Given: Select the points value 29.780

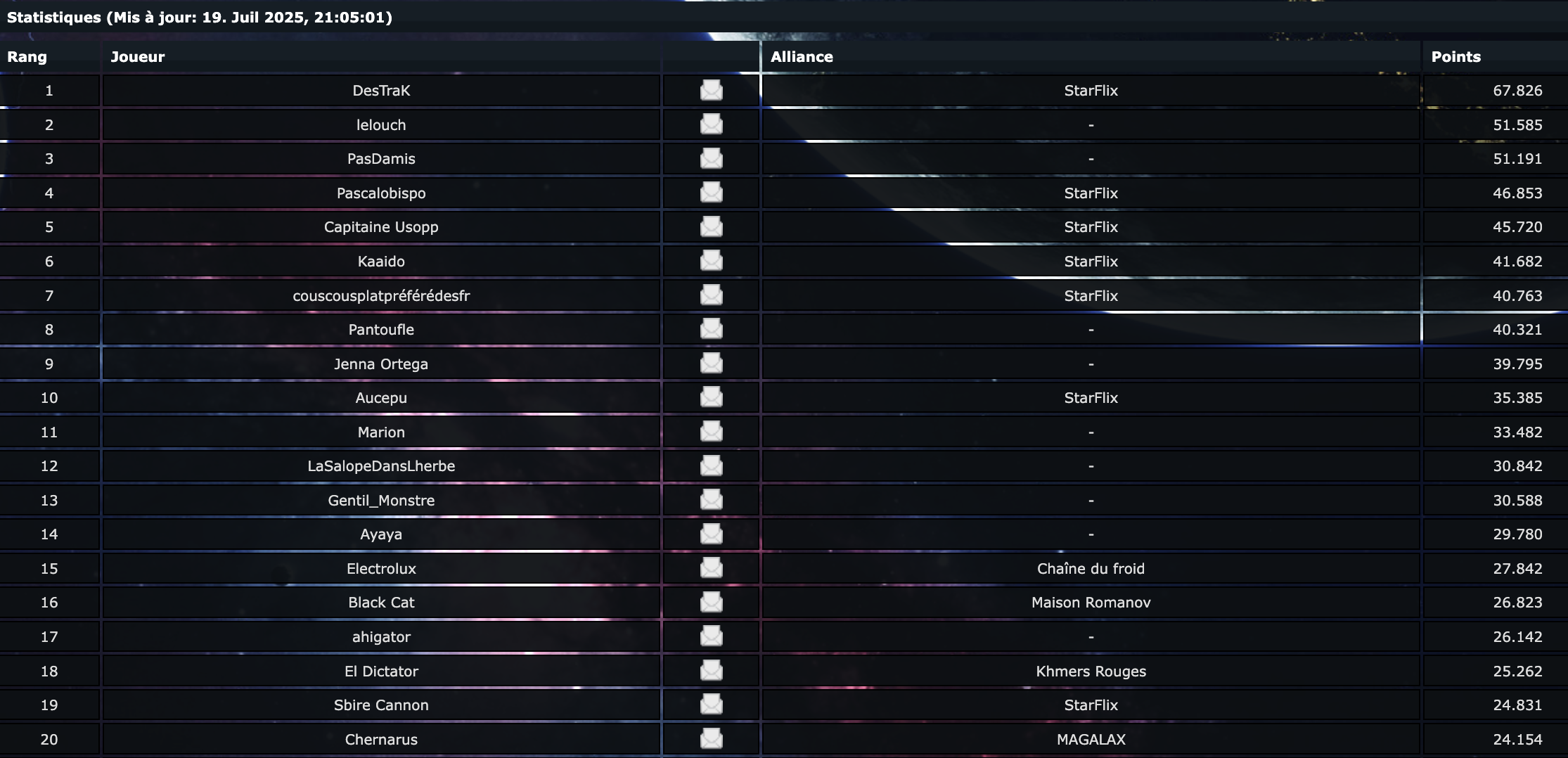Looking at the screenshot, I should [x=1517, y=534].
